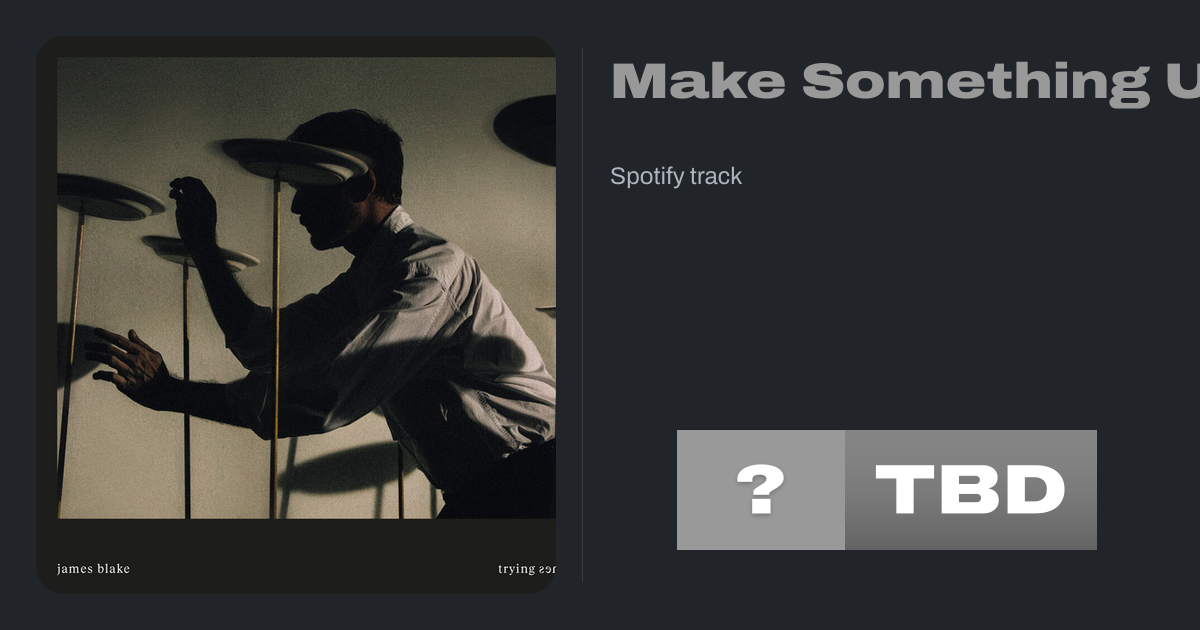Click 'james blake' text on the album cover
Viewport: 1200px width, 630px height.
tap(94, 569)
